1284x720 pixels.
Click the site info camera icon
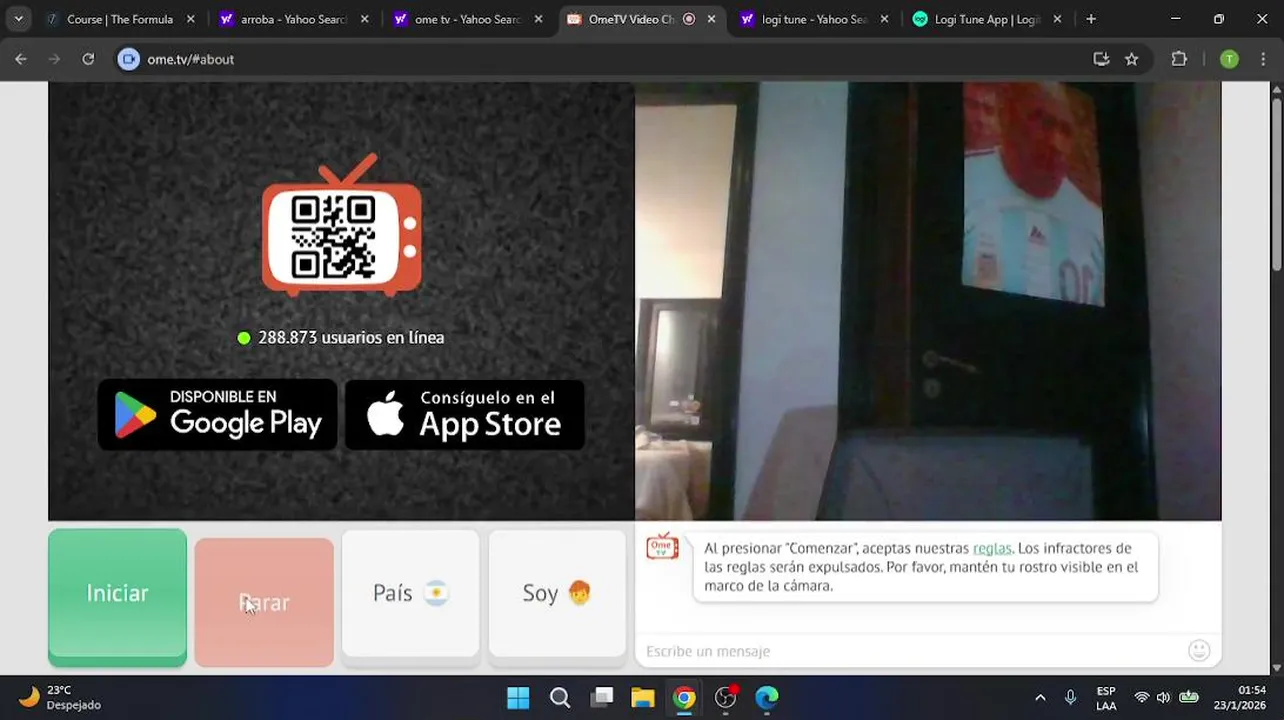tap(128, 59)
